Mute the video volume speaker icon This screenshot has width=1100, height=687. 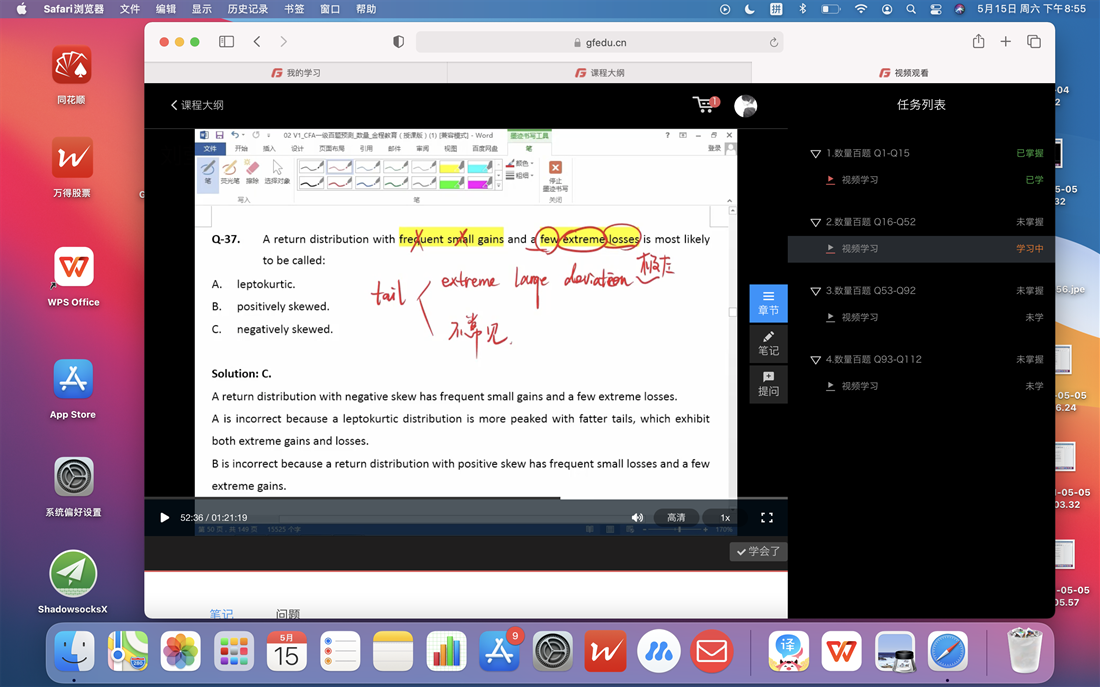click(x=637, y=517)
